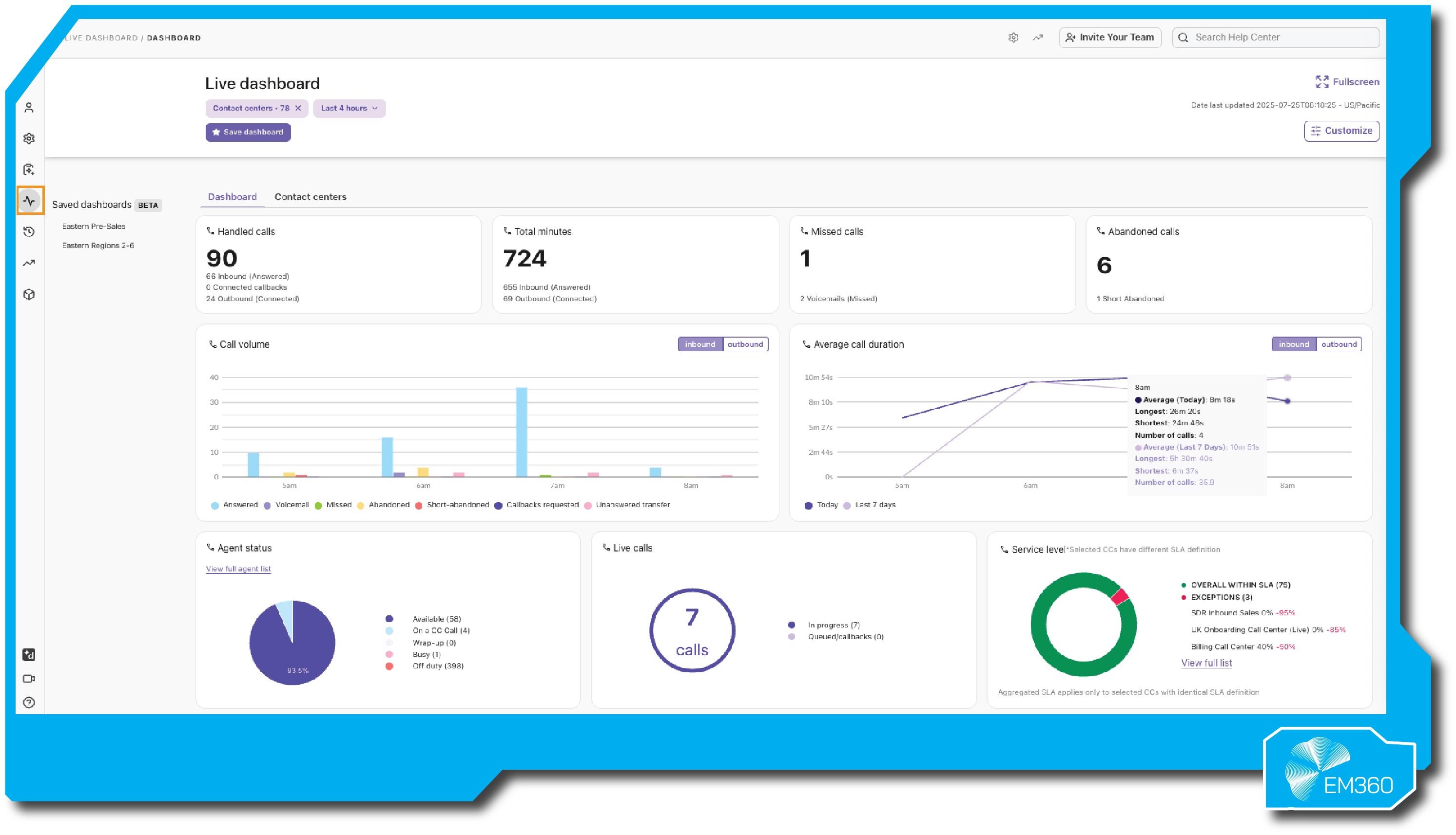
Task: Remove the Contact centers 78 filter
Action: 298,108
